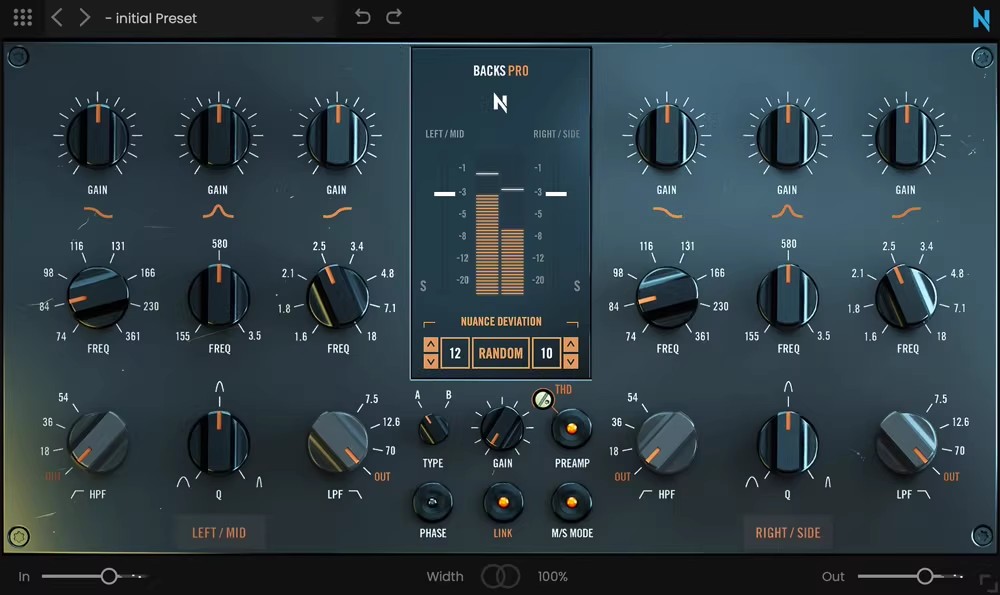Toggle the PHASE button
The height and width of the screenshot is (595, 1000).
[433, 501]
